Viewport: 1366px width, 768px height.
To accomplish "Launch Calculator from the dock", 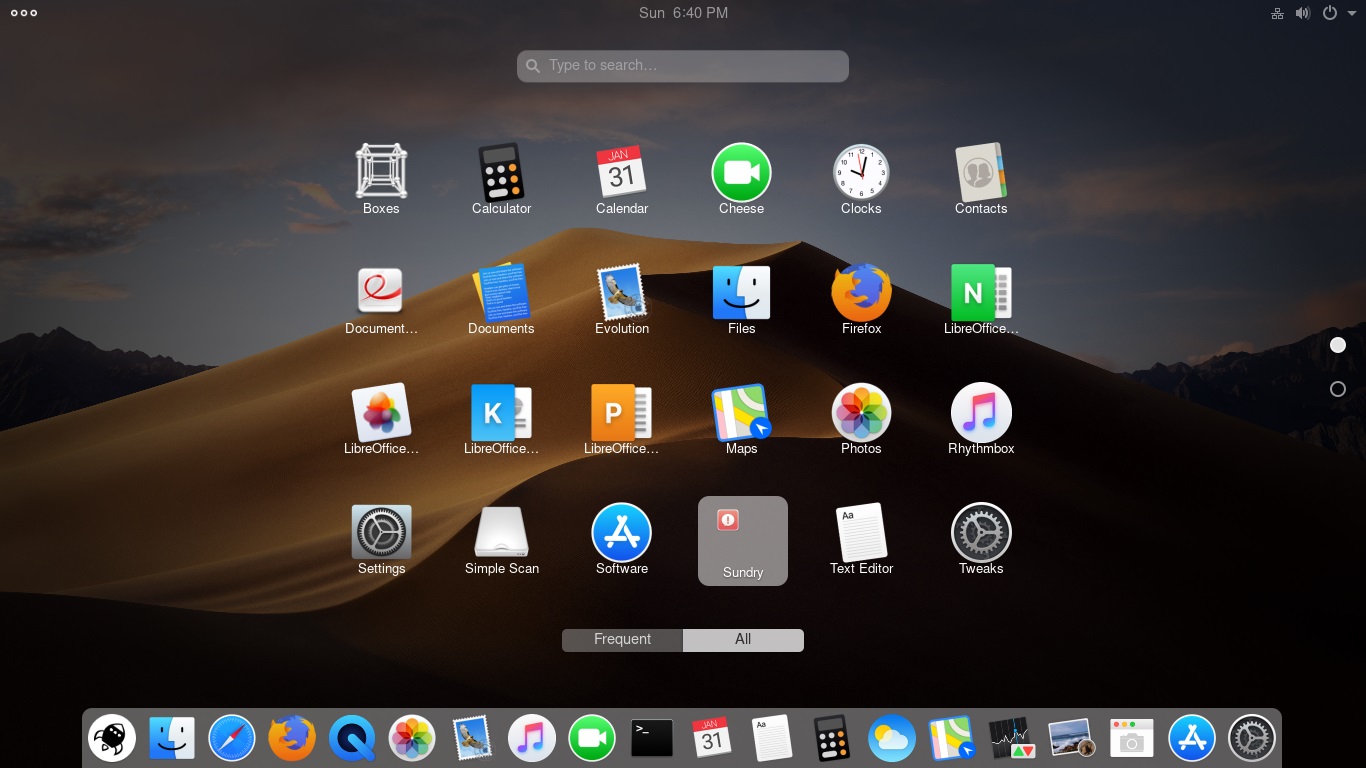I will click(x=832, y=740).
